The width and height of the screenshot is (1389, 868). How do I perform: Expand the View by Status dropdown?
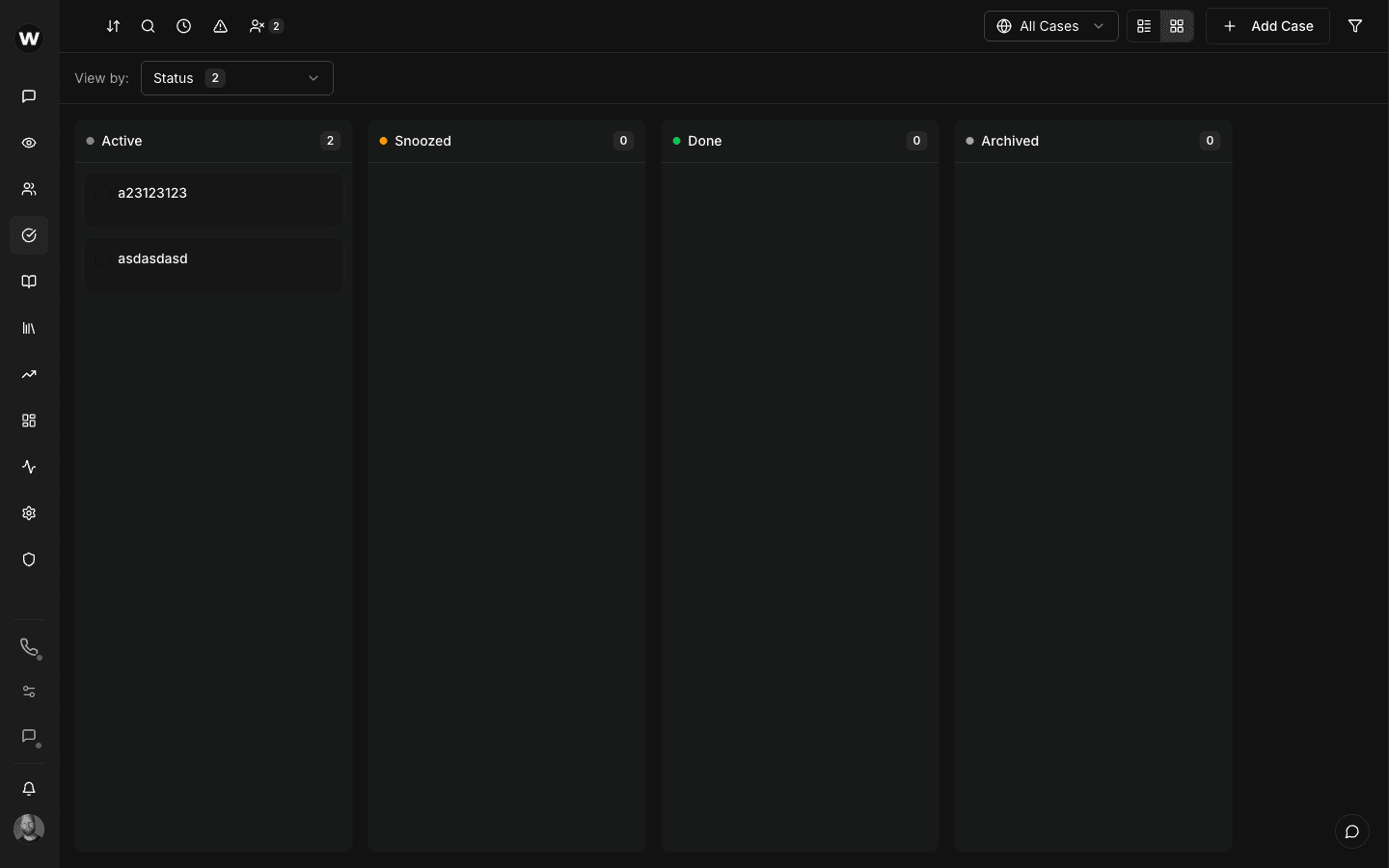pos(237,78)
